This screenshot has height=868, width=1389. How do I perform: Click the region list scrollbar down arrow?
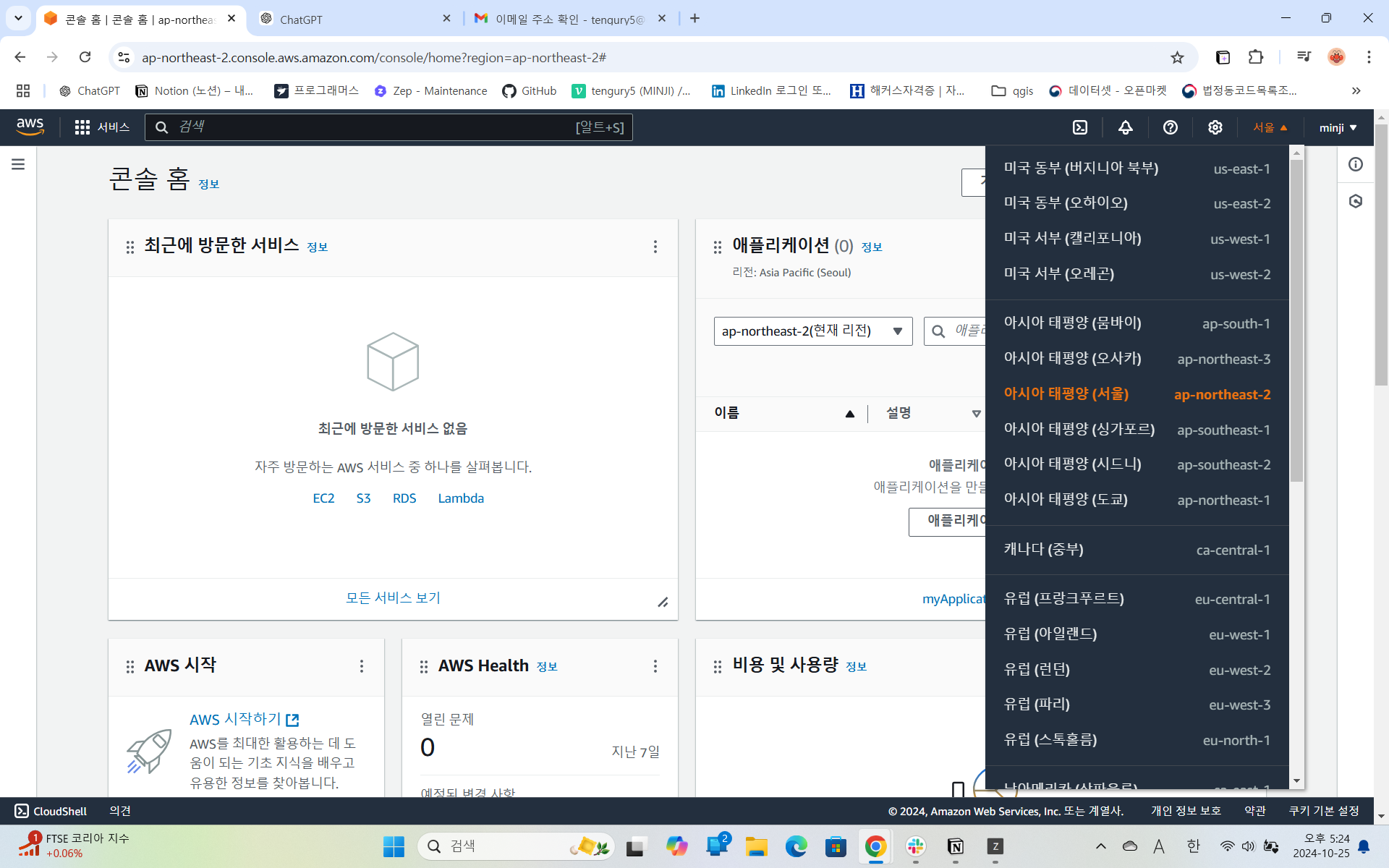1296,781
